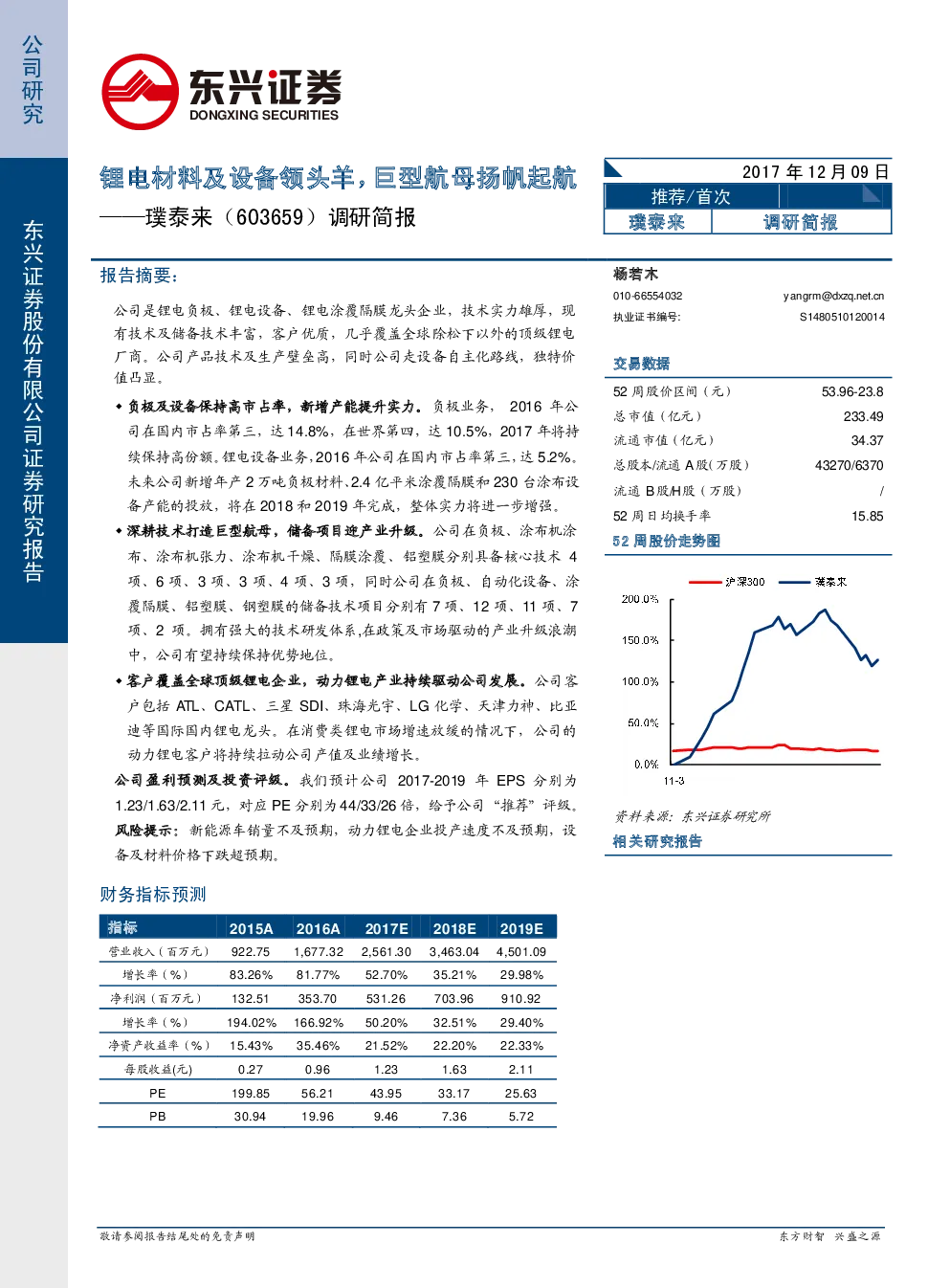Click the dark triangle beside the report date

click(613, 170)
